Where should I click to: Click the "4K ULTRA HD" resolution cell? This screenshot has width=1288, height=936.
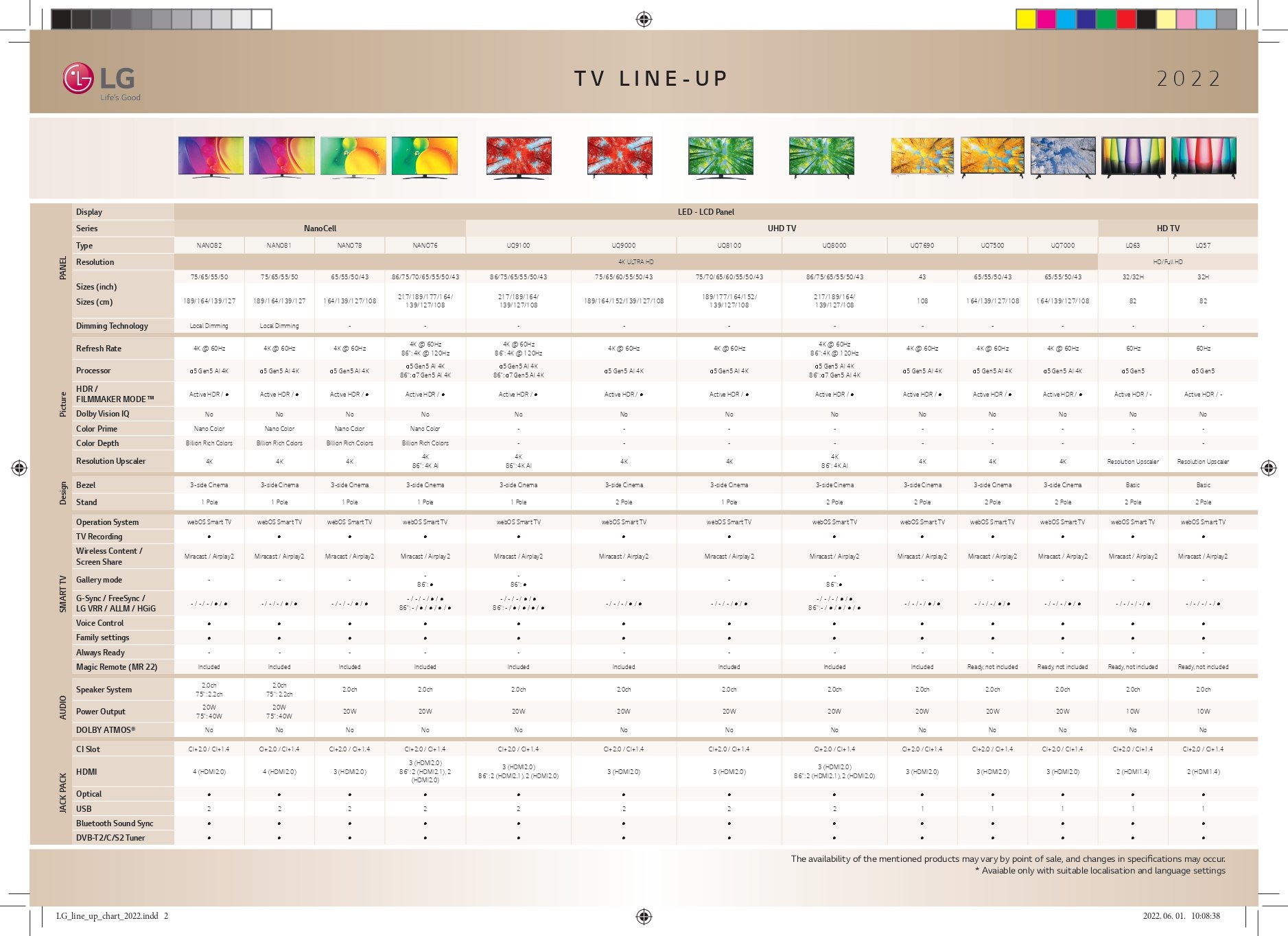pyautogui.click(x=636, y=262)
